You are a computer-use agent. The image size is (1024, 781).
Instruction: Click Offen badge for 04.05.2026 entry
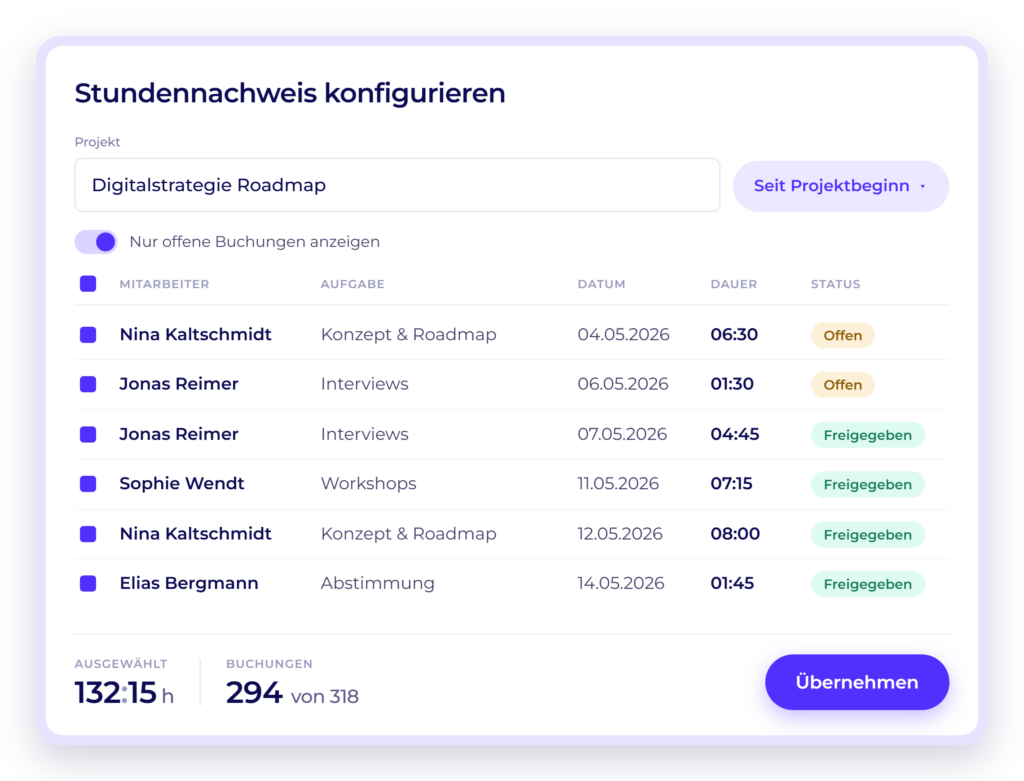(842, 335)
